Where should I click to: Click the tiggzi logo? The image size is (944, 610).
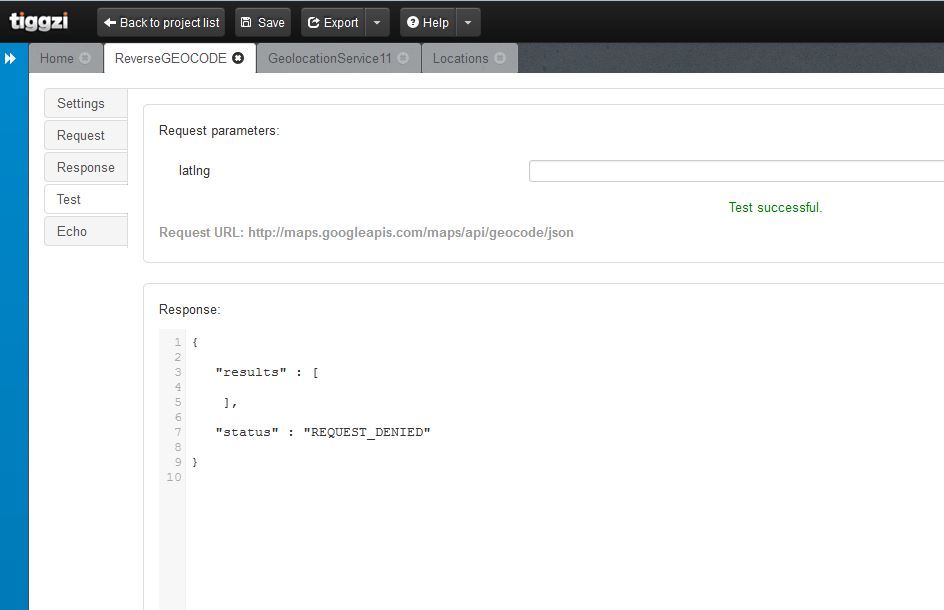pyautogui.click(x=39, y=21)
